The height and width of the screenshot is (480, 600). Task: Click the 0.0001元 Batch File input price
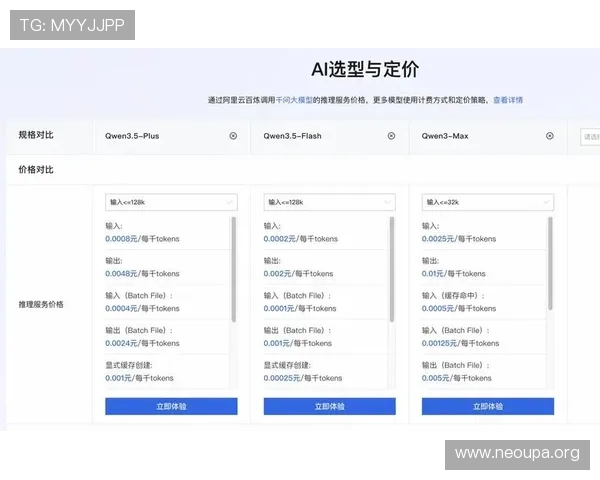point(279,309)
